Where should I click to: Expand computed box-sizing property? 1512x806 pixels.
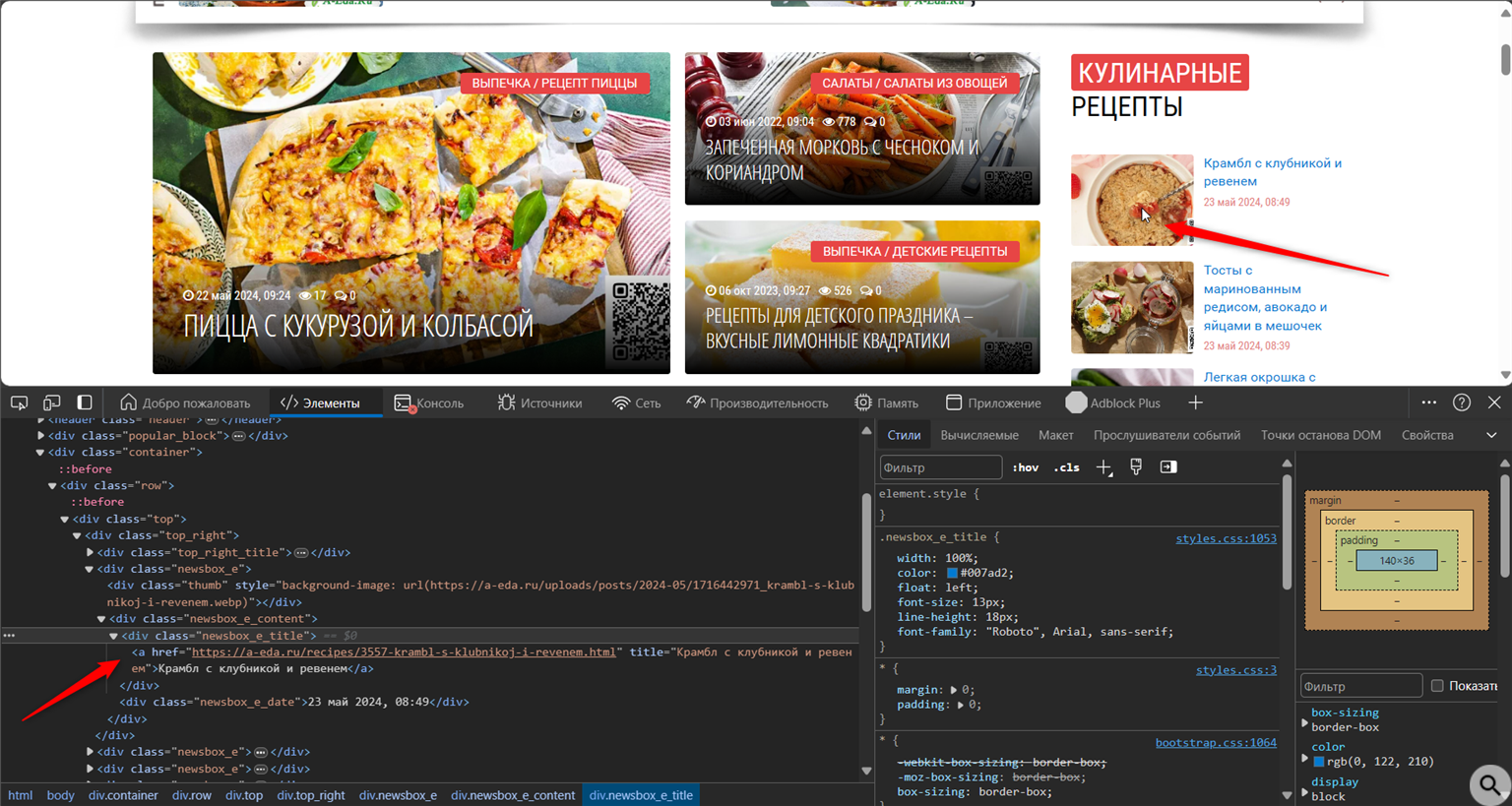(1305, 723)
